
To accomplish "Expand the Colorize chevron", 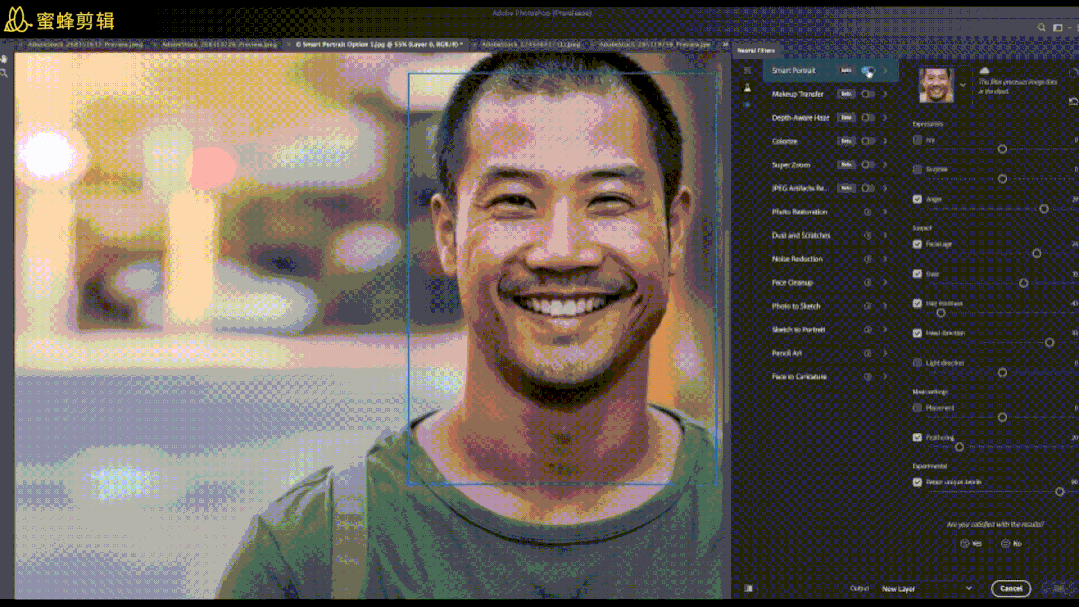I will [886, 141].
